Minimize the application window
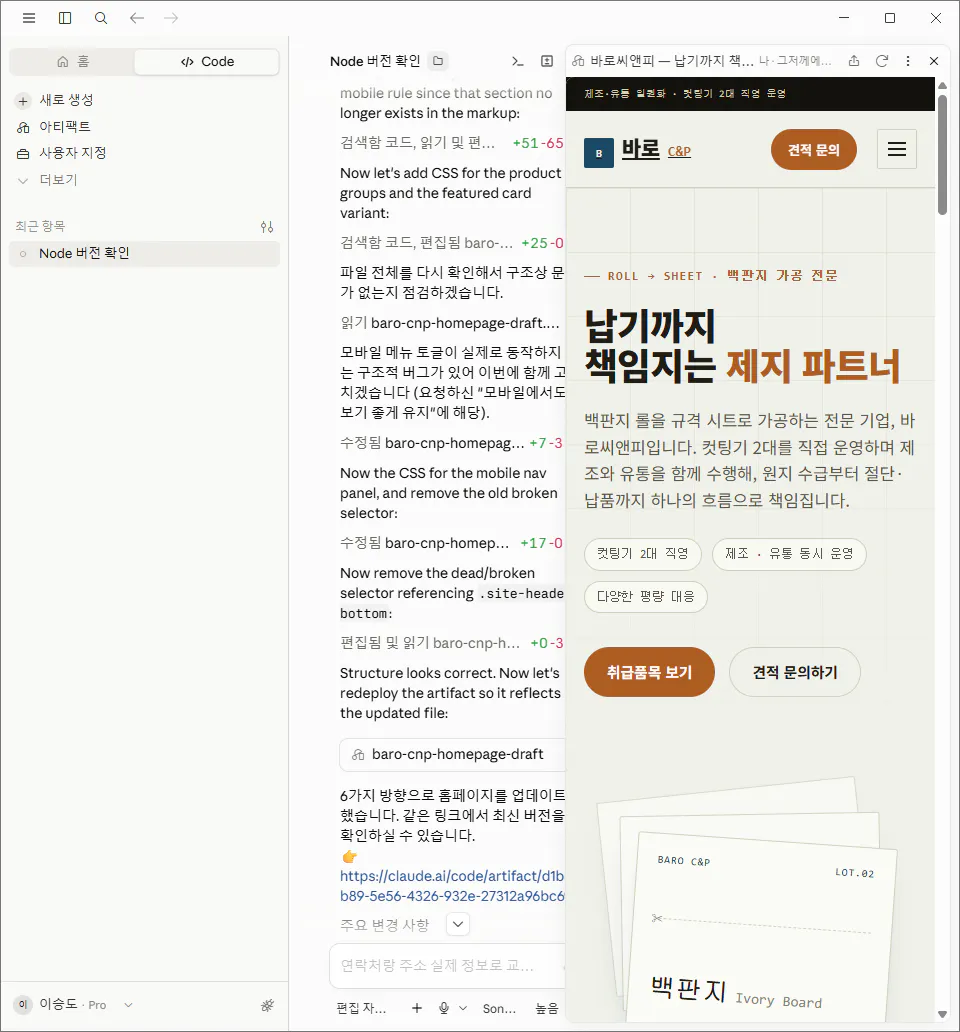 844,18
